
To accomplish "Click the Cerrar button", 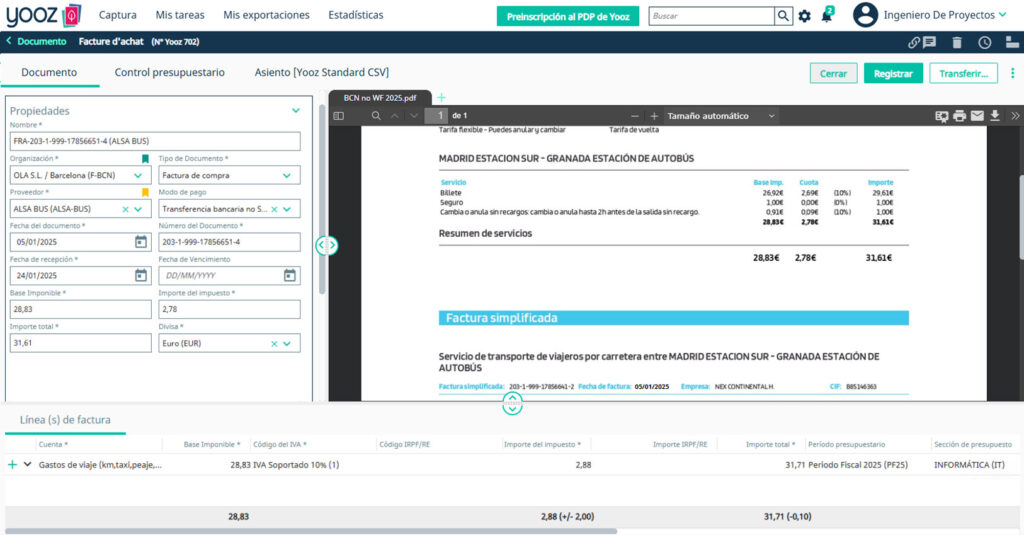I will click(833, 73).
